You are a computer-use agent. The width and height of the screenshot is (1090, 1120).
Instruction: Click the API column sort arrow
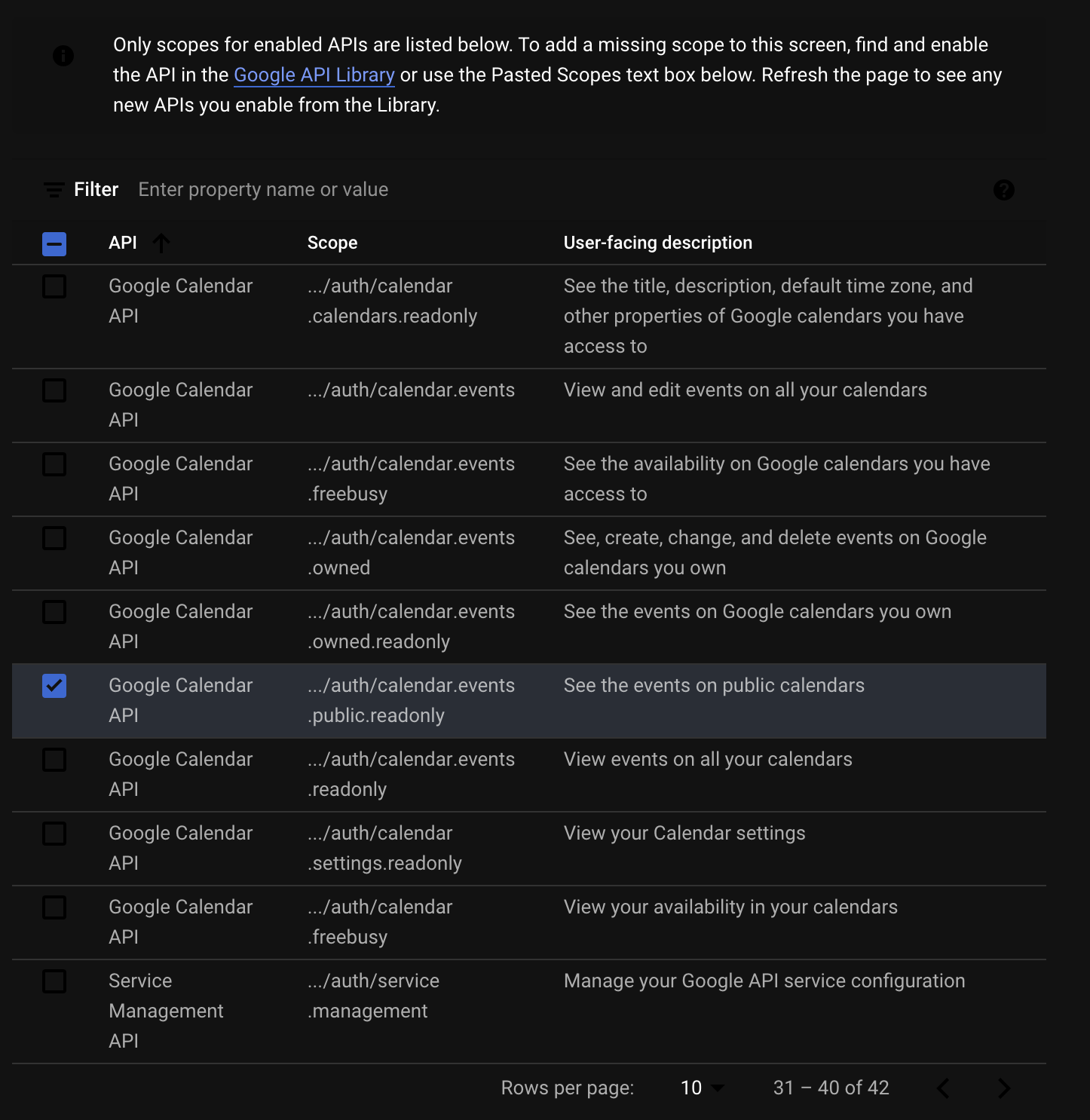(161, 243)
